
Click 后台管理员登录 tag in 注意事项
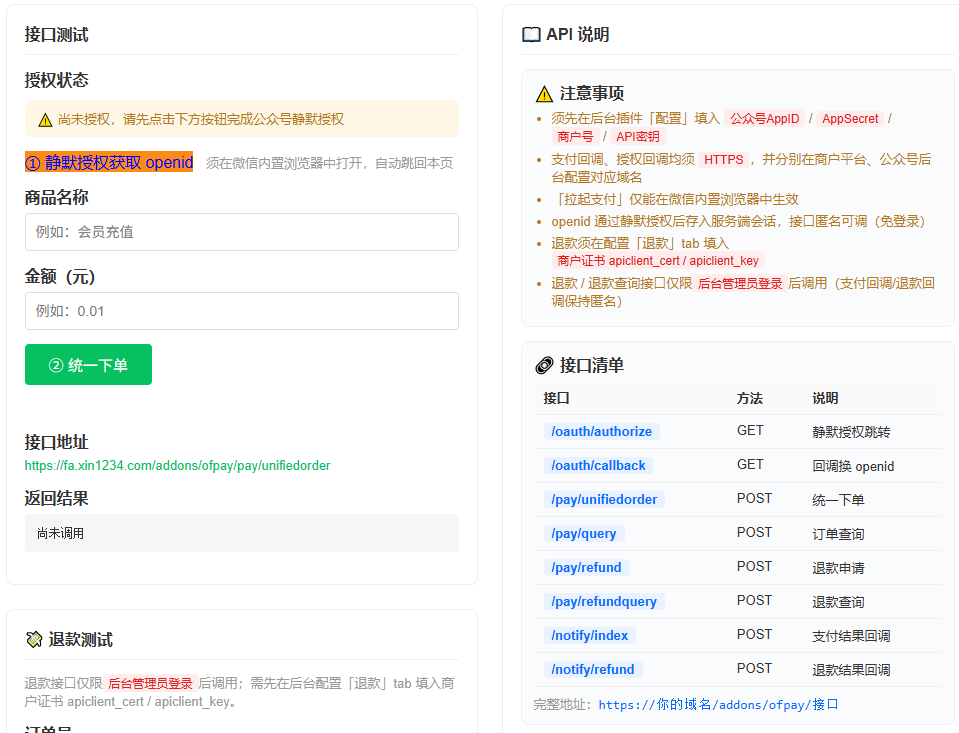[x=740, y=283]
